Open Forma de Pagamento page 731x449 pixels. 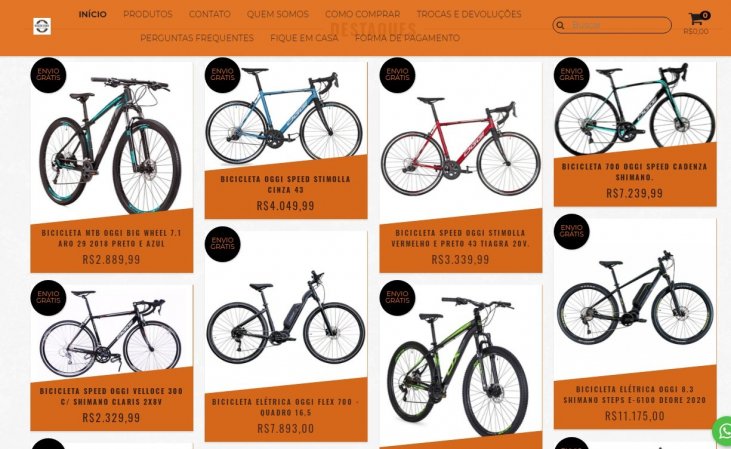pyautogui.click(x=407, y=38)
